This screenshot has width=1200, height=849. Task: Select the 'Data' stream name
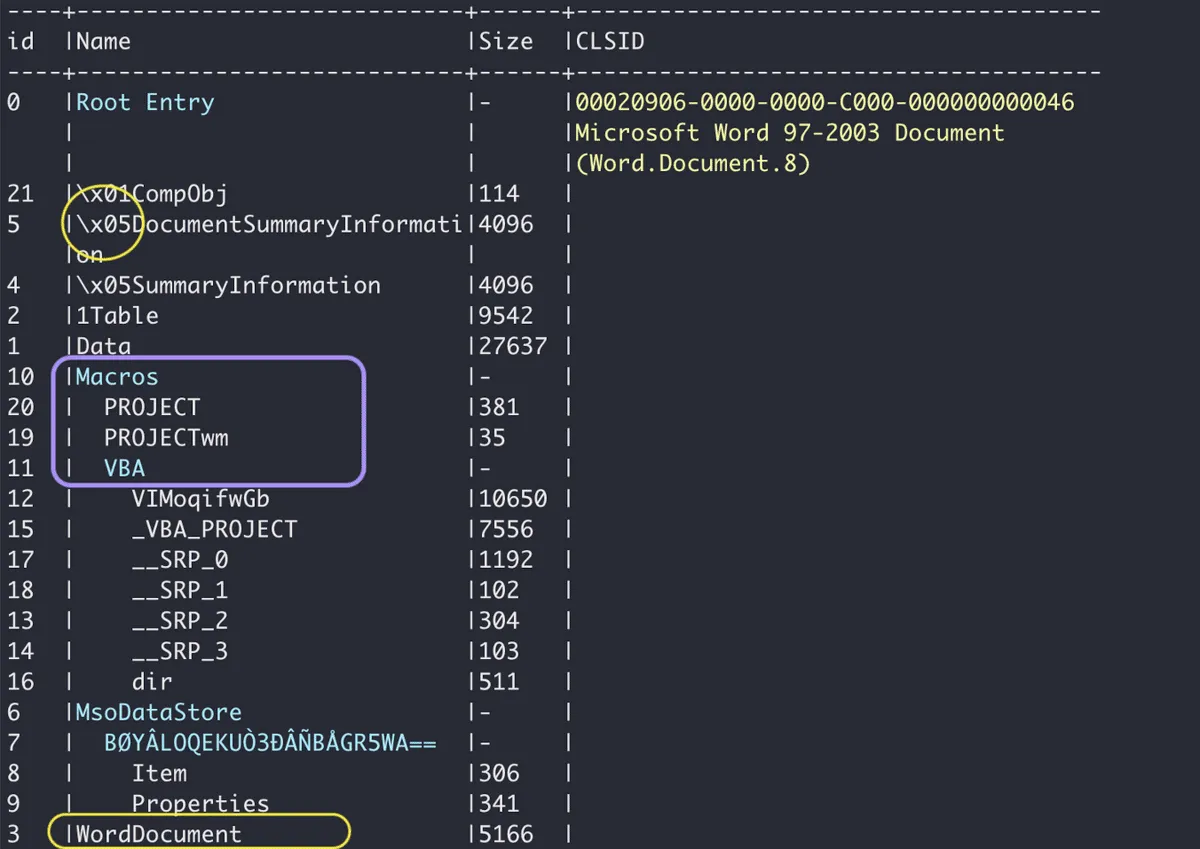(103, 346)
